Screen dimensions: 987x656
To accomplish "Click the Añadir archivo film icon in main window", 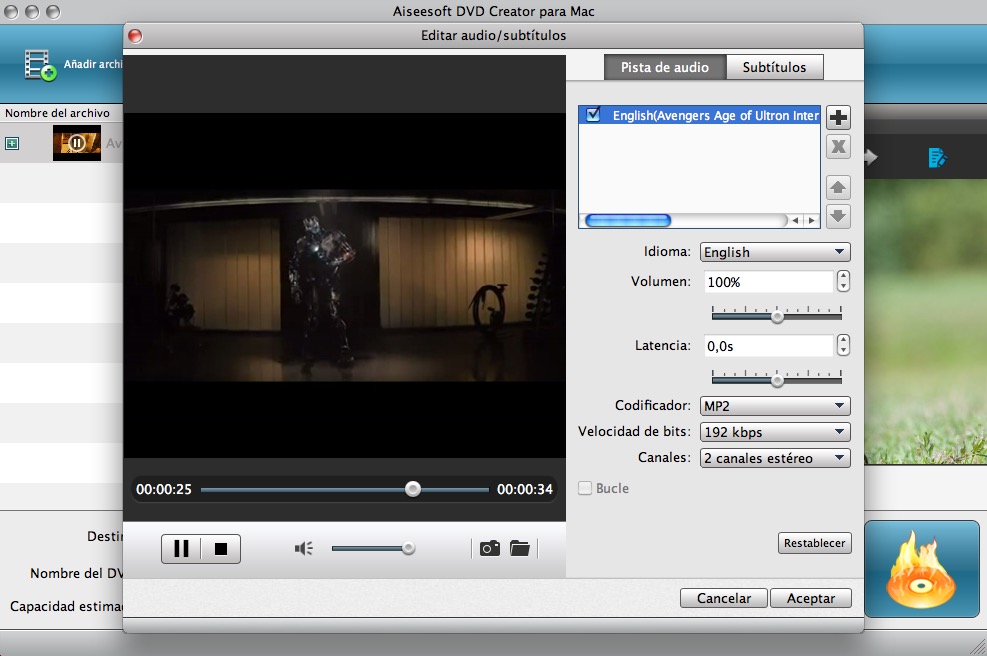I will point(40,65).
